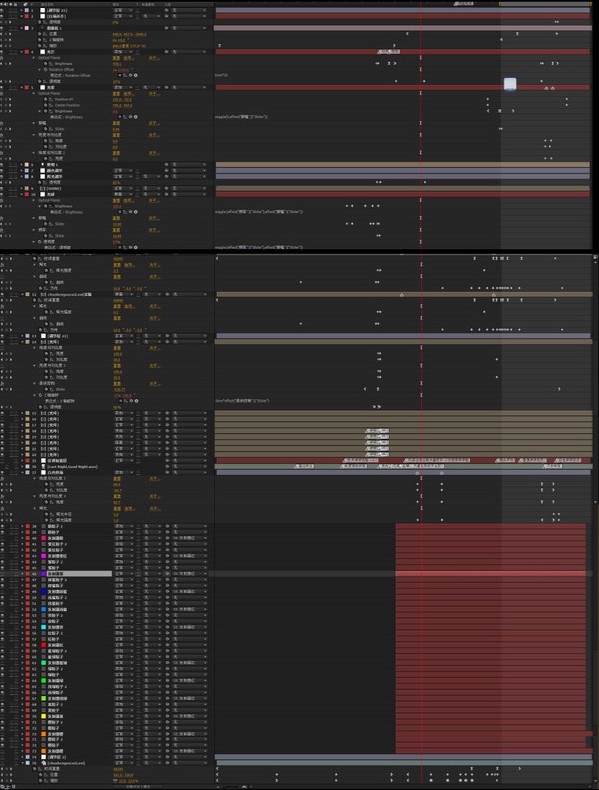Open the parent dropdown of layer 40
This screenshot has height=790, width=599.
[x=191, y=538]
